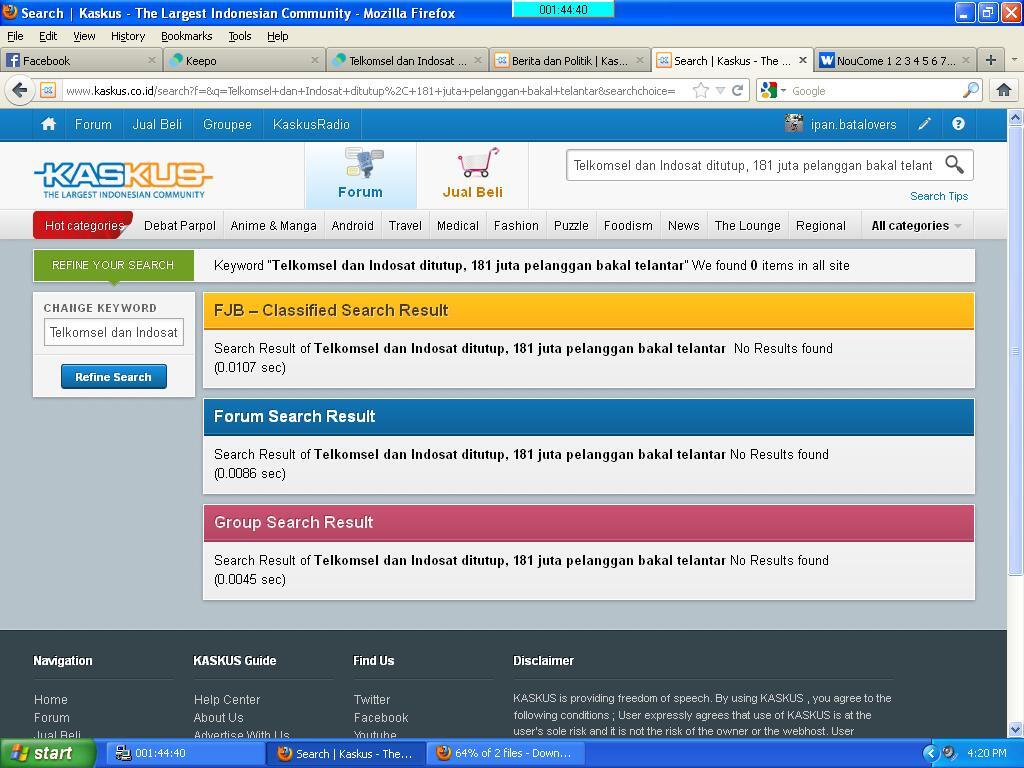Click the pencil edit icon in top bar
This screenshot has height=768, width=1024.
924,124
